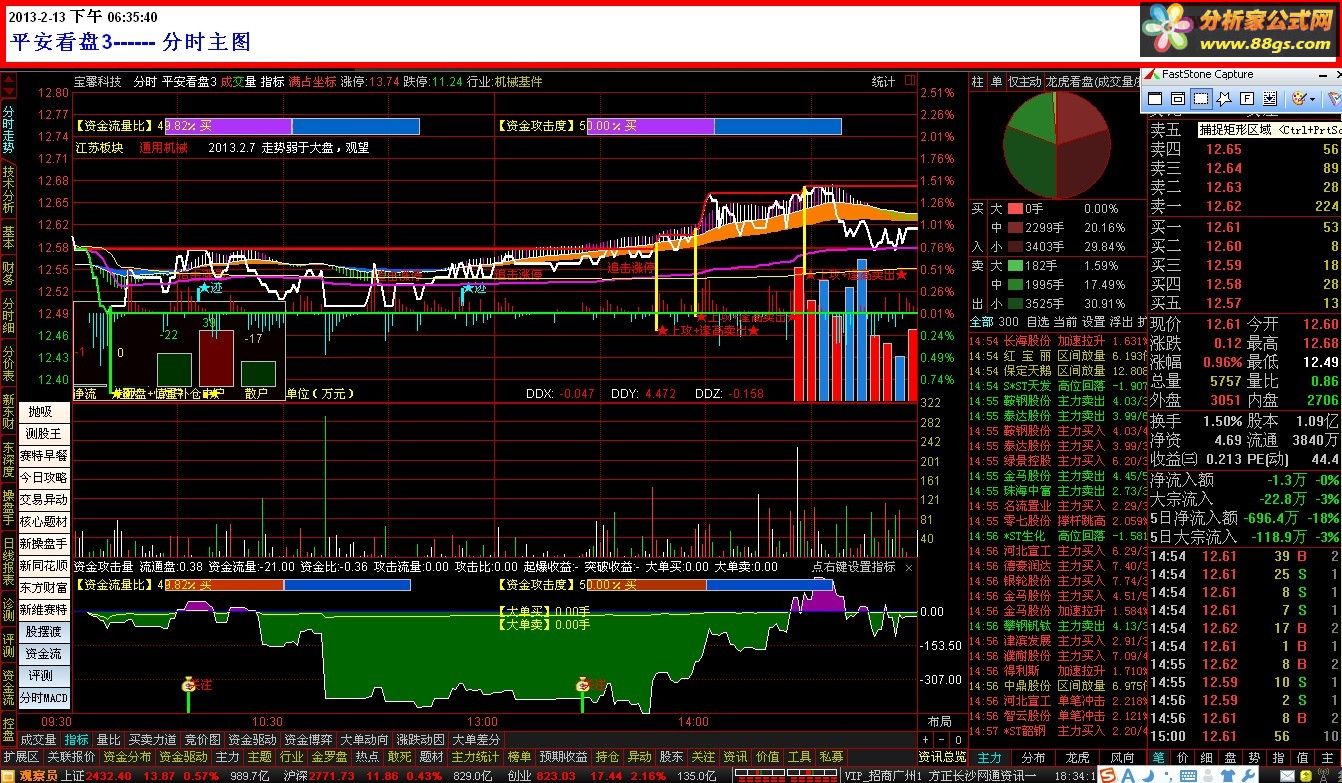
Task: Click the 笔 tick detail tab
Action: click(1158, 757)
